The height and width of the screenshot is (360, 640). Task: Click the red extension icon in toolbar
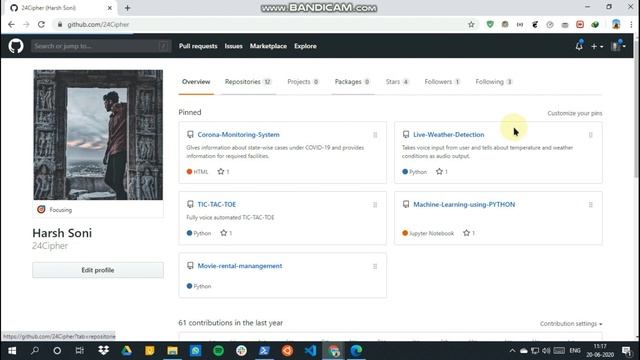pyautogui.click(x=580, y=24)
